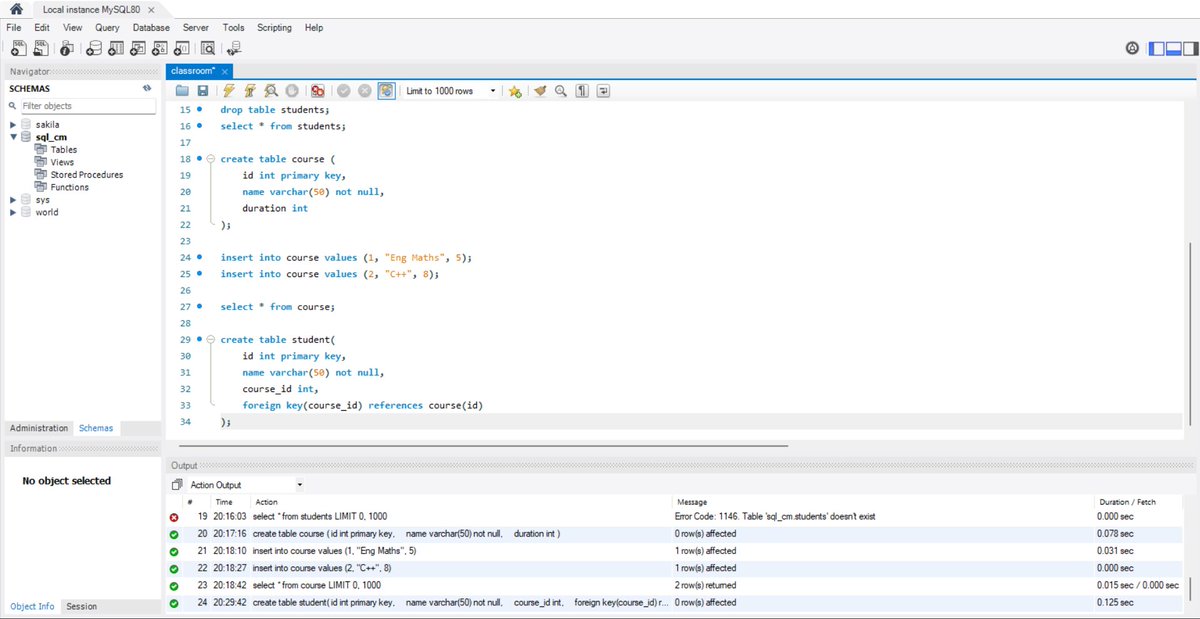Commit the current transaction

(x=344, y=91)
